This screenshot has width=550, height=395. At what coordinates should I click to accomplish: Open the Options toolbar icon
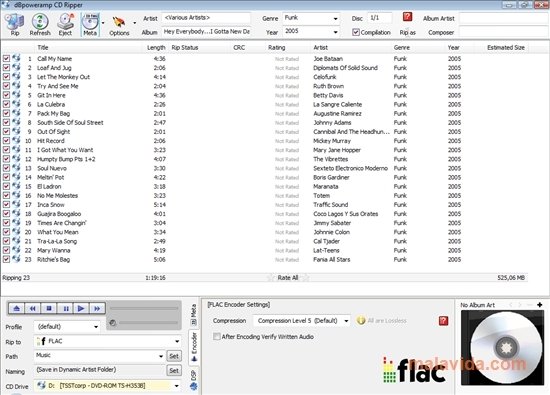pos(119,25)
